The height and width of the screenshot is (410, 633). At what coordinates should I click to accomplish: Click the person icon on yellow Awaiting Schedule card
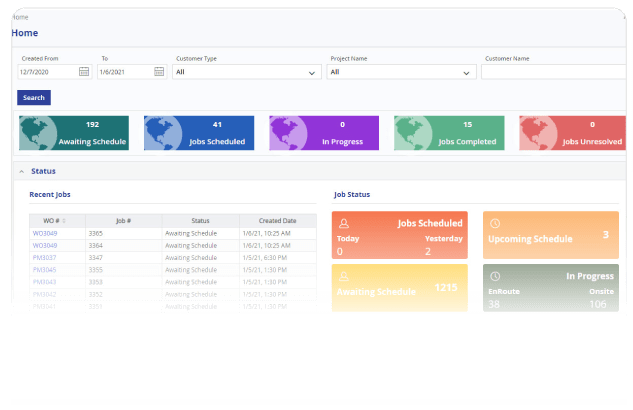point(344,276)
